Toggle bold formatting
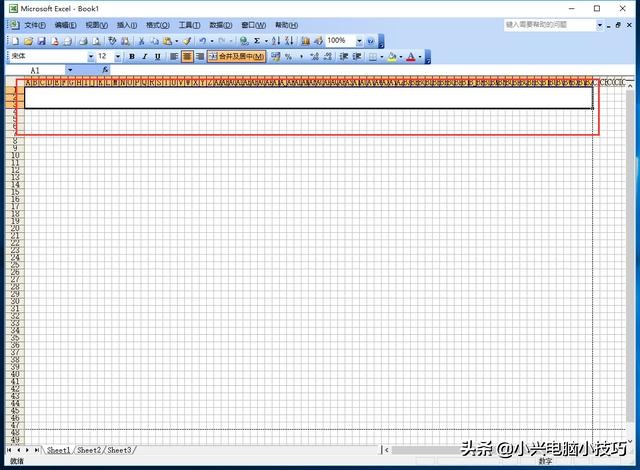640x470 pixels. point(132,56)
